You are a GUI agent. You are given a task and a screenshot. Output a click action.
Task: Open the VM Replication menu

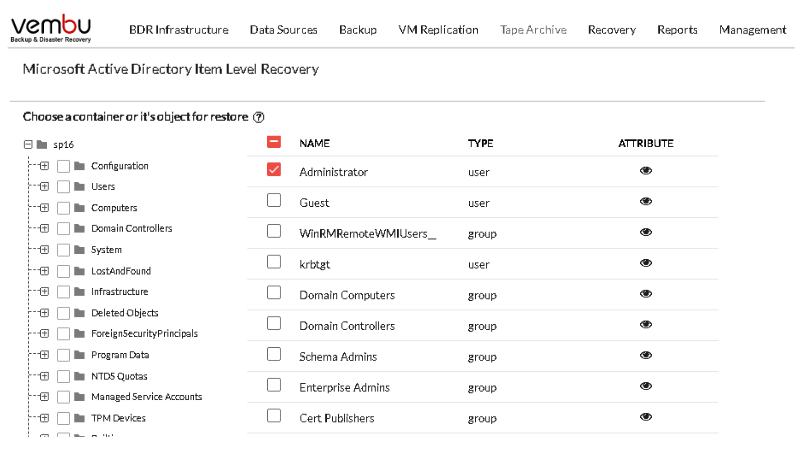pyautogui.click(x=438, y=30)
